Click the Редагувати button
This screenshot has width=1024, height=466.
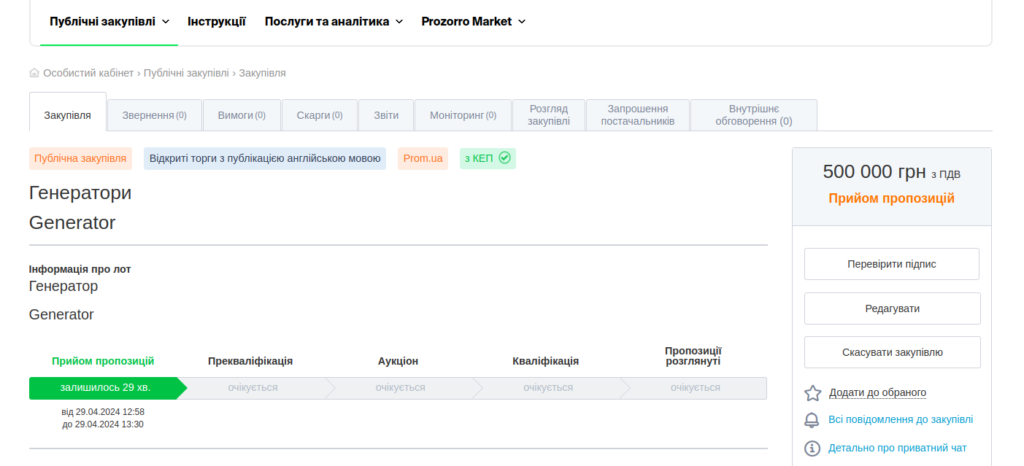[x=892, y=309]
